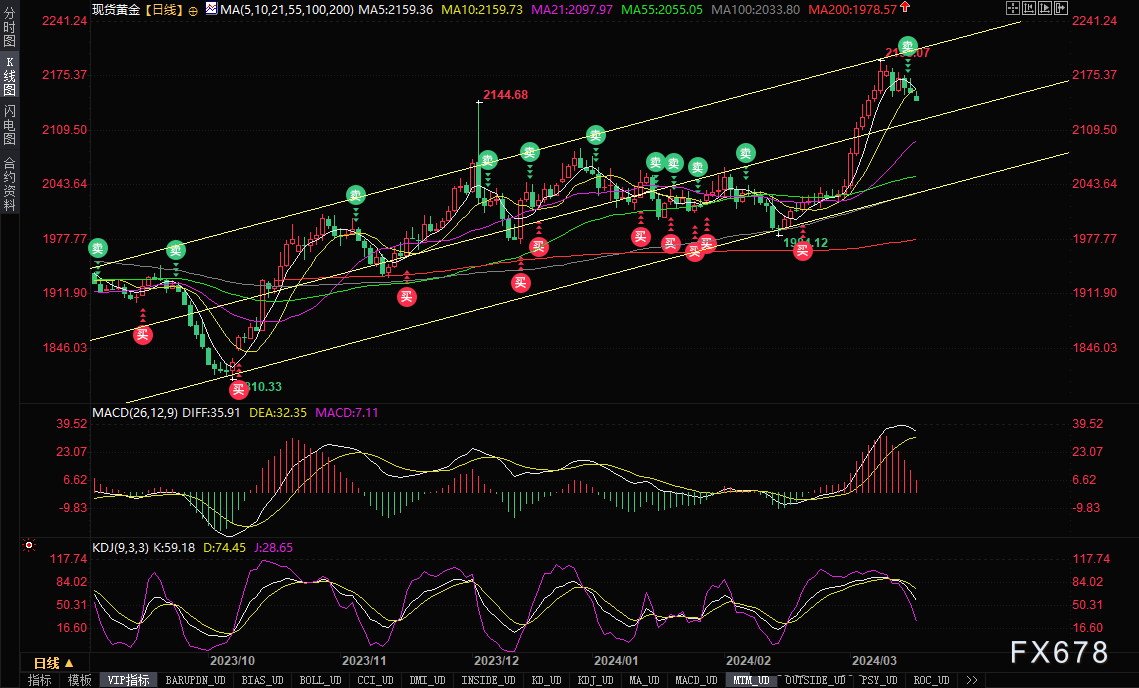1139x688 pixels.
Task: Click the K:59.18 value
Action: pyautogui.click(x=173, y=548)
